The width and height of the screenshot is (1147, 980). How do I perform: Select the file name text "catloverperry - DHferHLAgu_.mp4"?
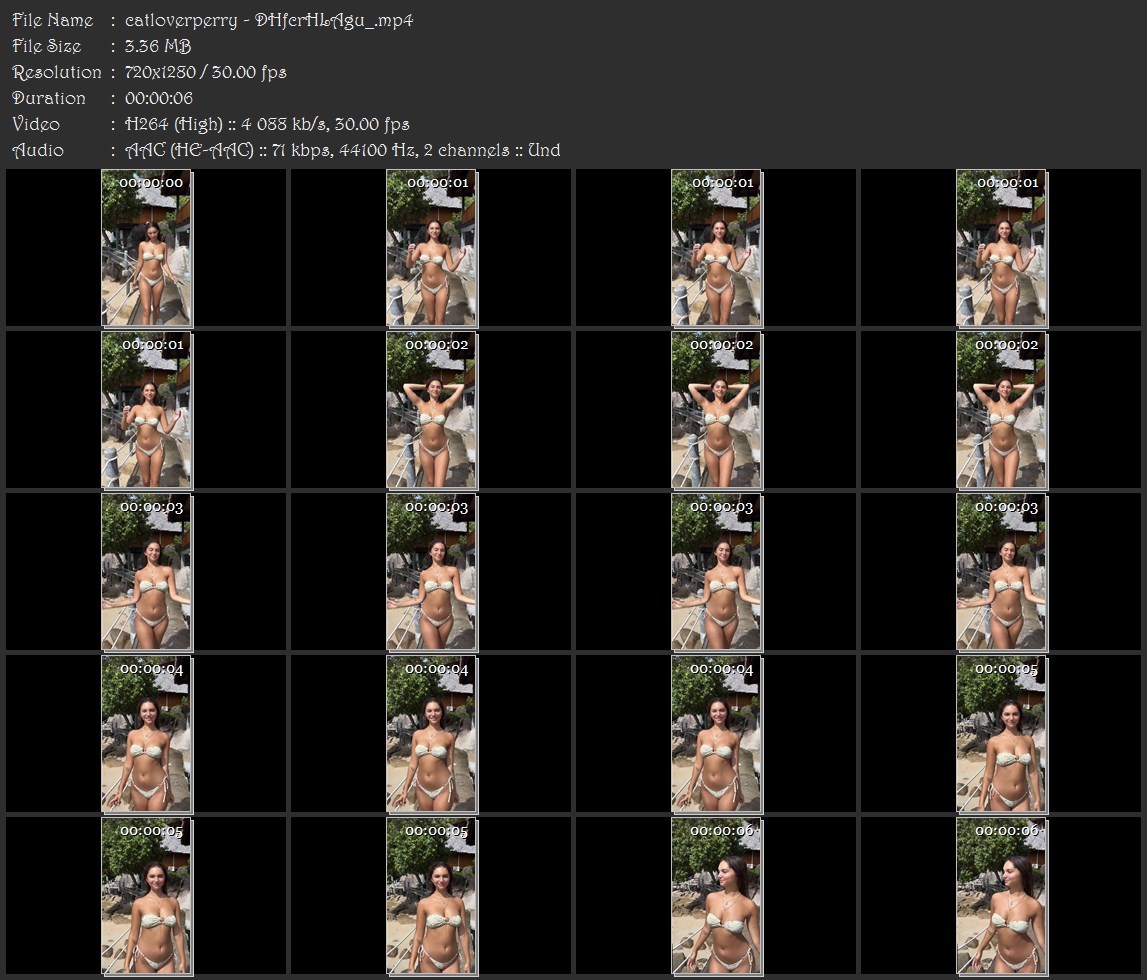tap(268, 20)
